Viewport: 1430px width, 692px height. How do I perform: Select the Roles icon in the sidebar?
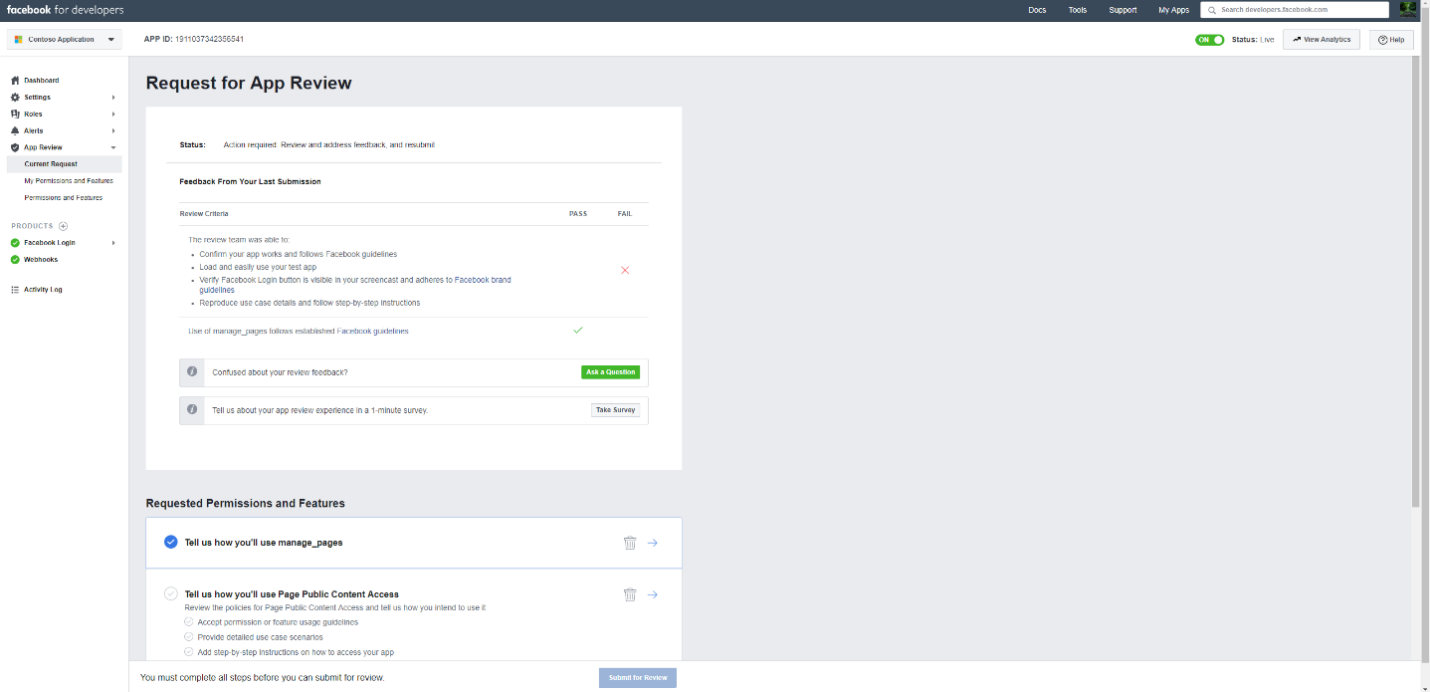click(17, 114)
